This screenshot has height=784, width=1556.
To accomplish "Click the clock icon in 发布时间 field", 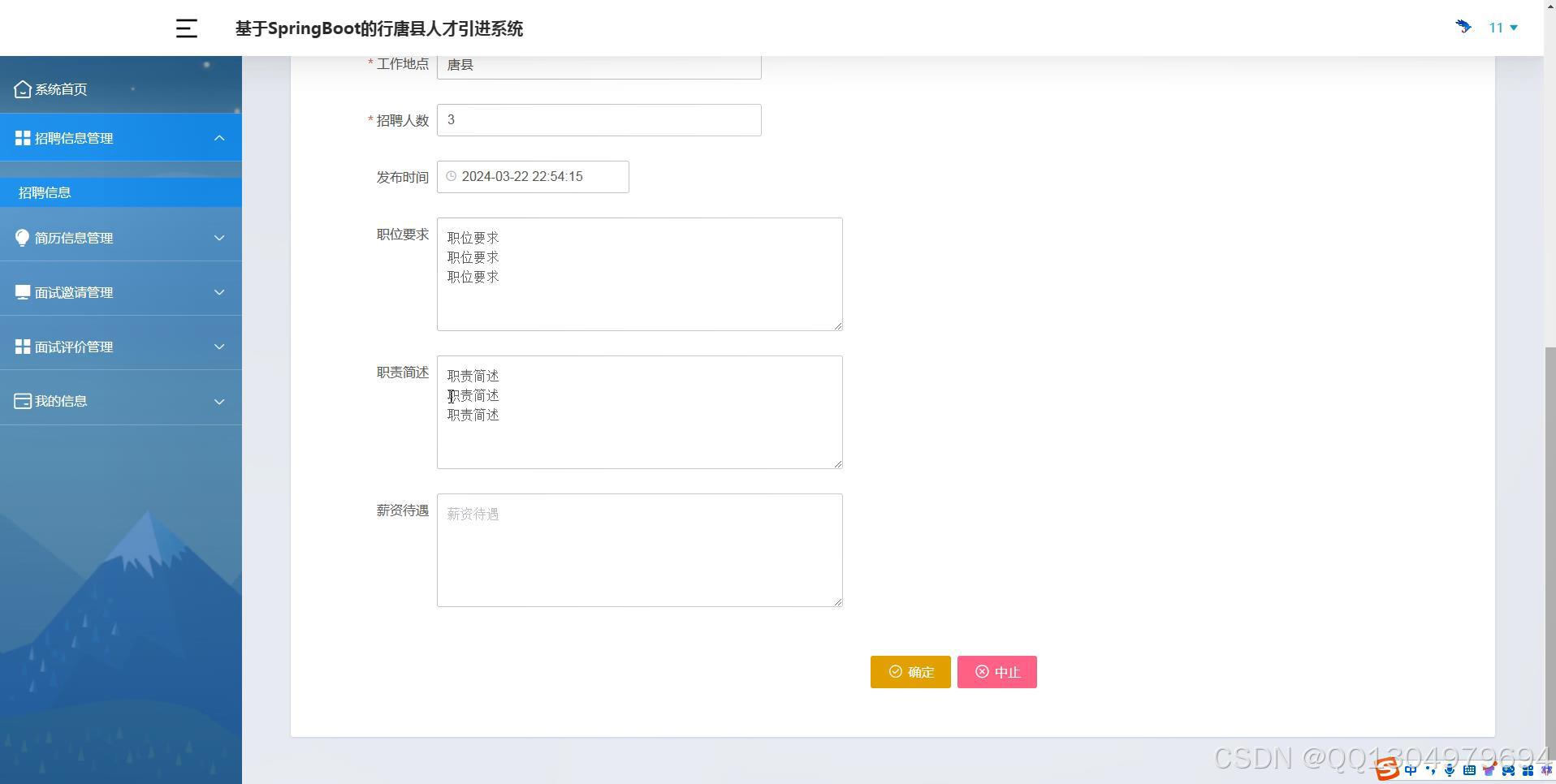I will click(x=451, y=176).
